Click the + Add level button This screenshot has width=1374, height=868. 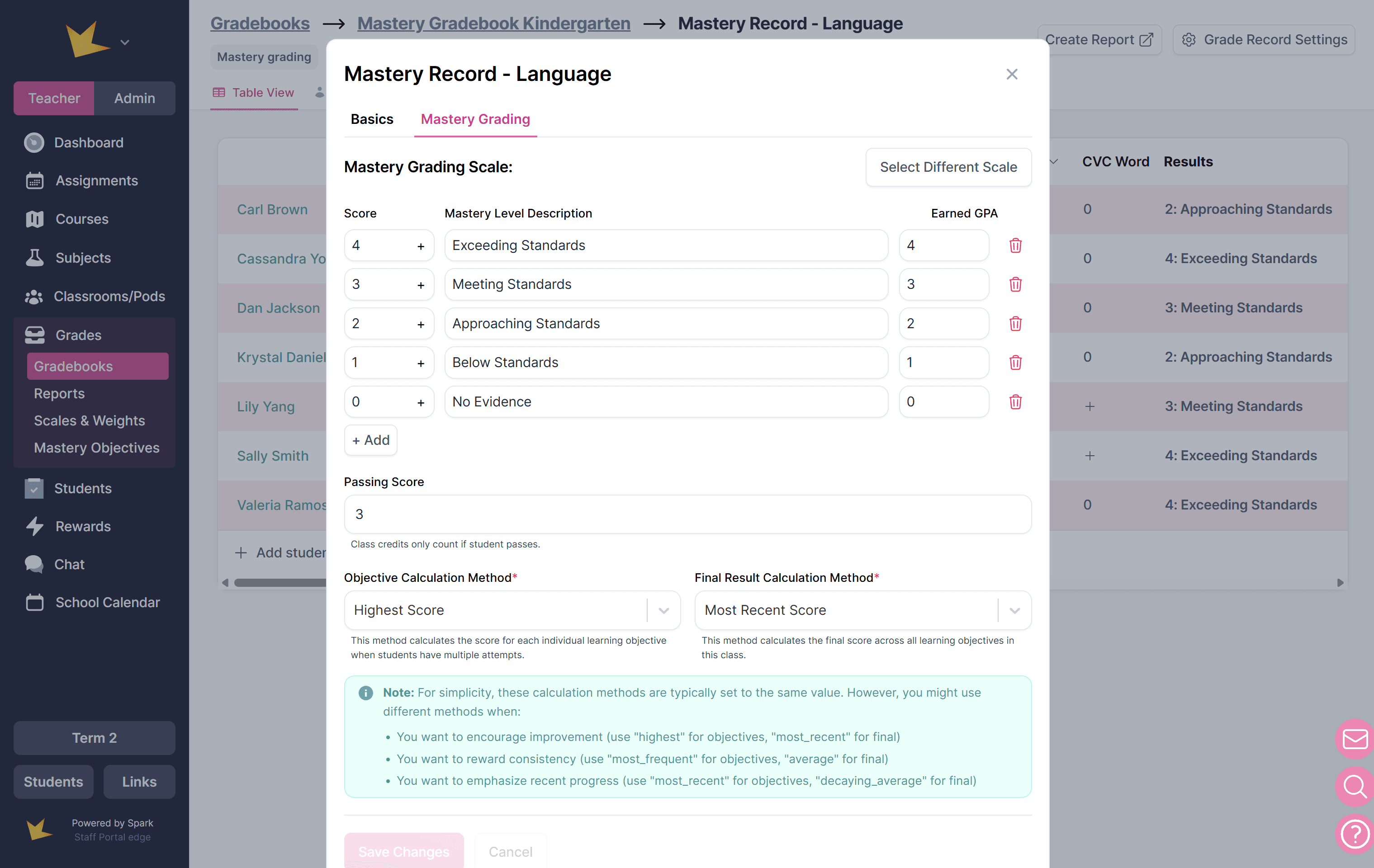click(x=370, y=440)
